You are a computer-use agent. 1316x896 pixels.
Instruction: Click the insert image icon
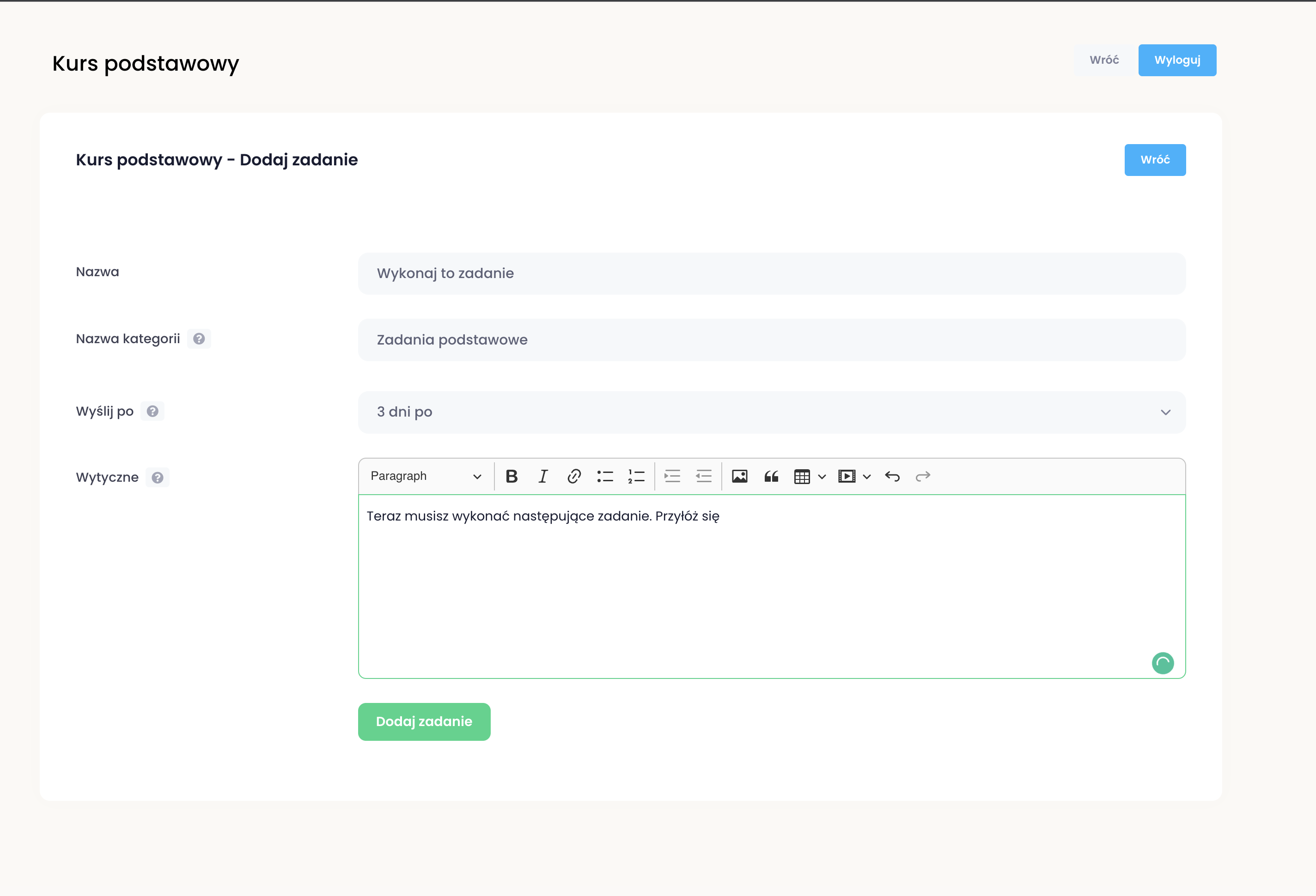coord(739,477)
